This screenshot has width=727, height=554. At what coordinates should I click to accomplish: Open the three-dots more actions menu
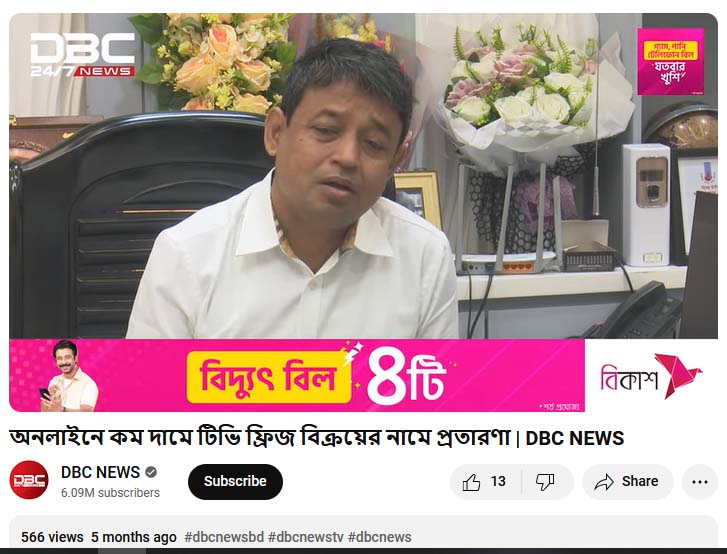pyautogui.click(x=700, y=482)
